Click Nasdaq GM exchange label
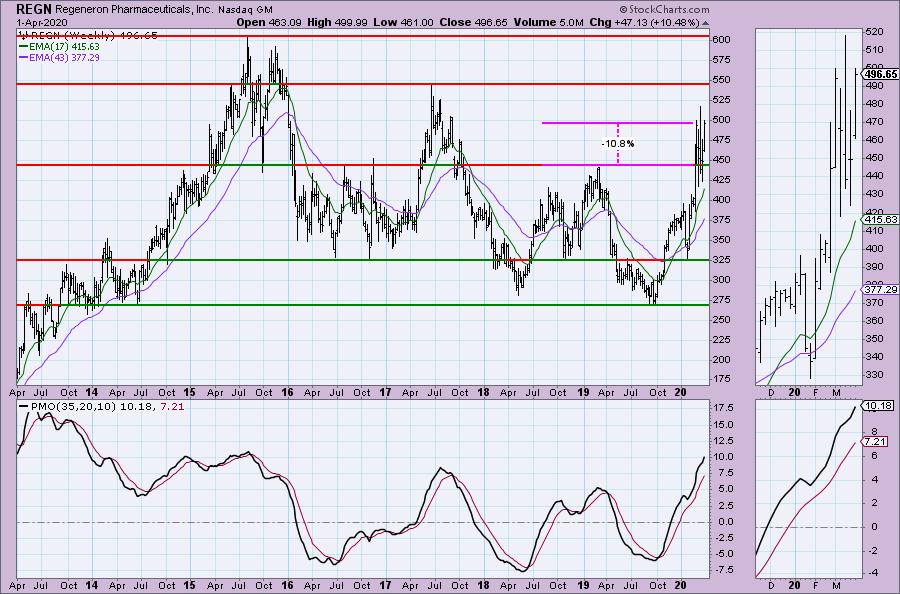This screenshot has height=594, width=900. [x=246, y=10]
